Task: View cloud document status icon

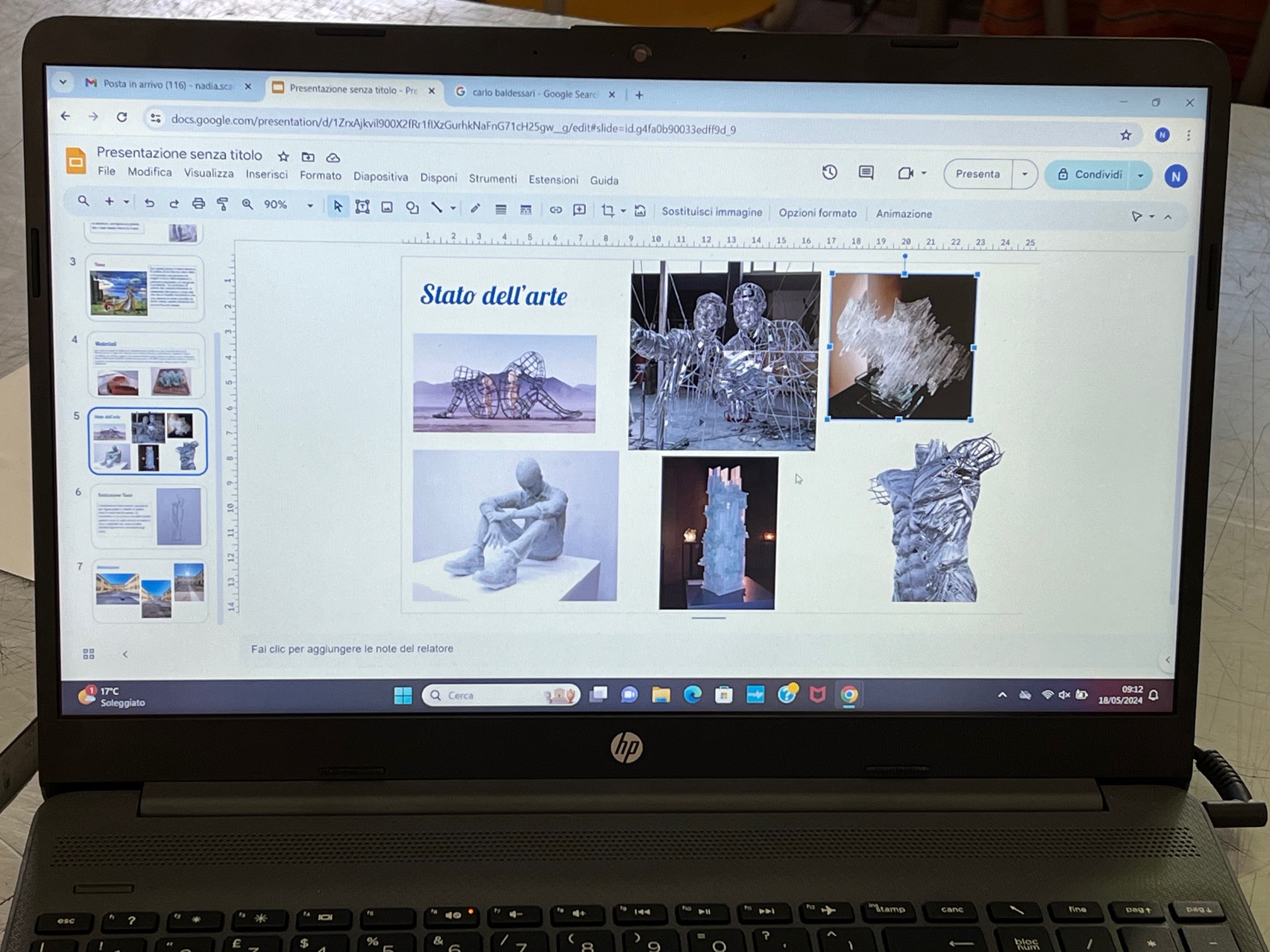Action: [333, 157]
